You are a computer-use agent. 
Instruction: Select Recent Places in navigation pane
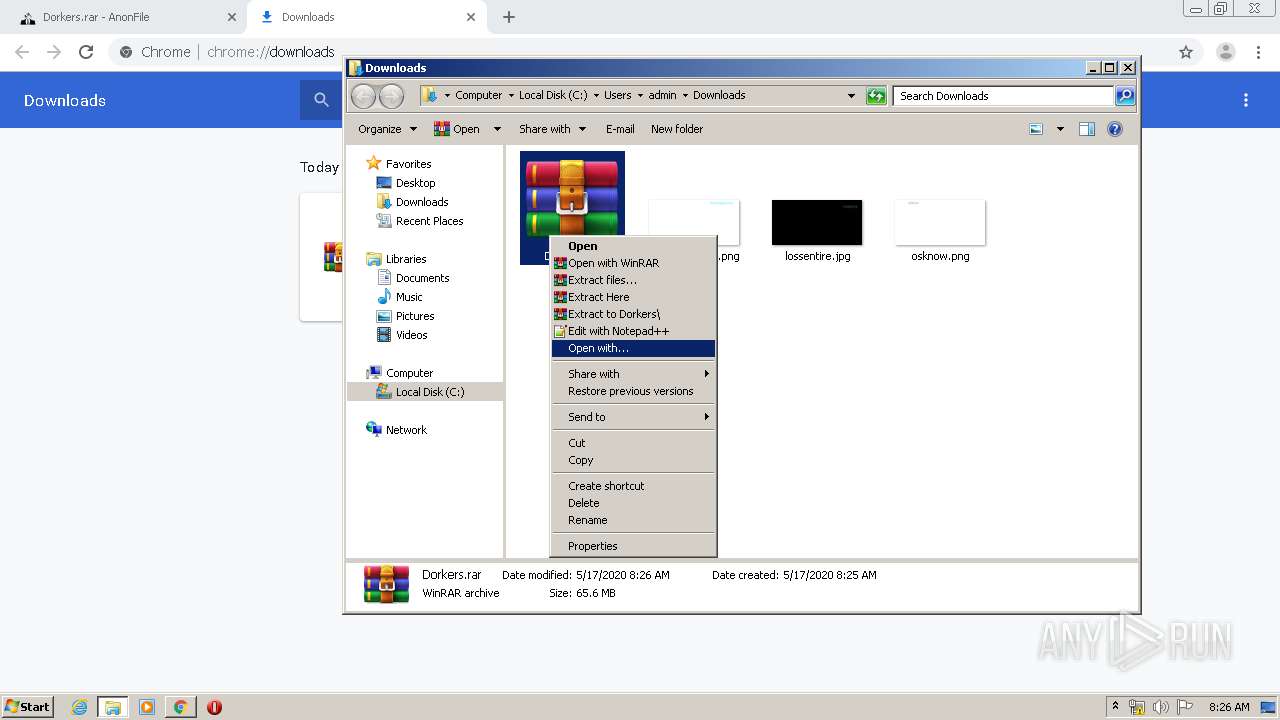(x=429, y=221)
